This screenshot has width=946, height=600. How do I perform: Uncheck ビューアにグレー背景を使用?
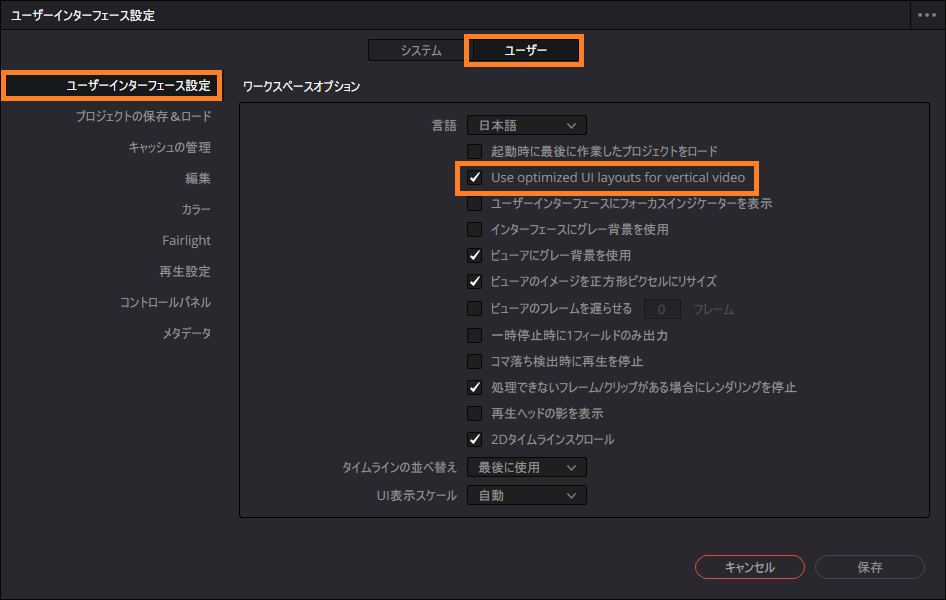click(475, 256)
